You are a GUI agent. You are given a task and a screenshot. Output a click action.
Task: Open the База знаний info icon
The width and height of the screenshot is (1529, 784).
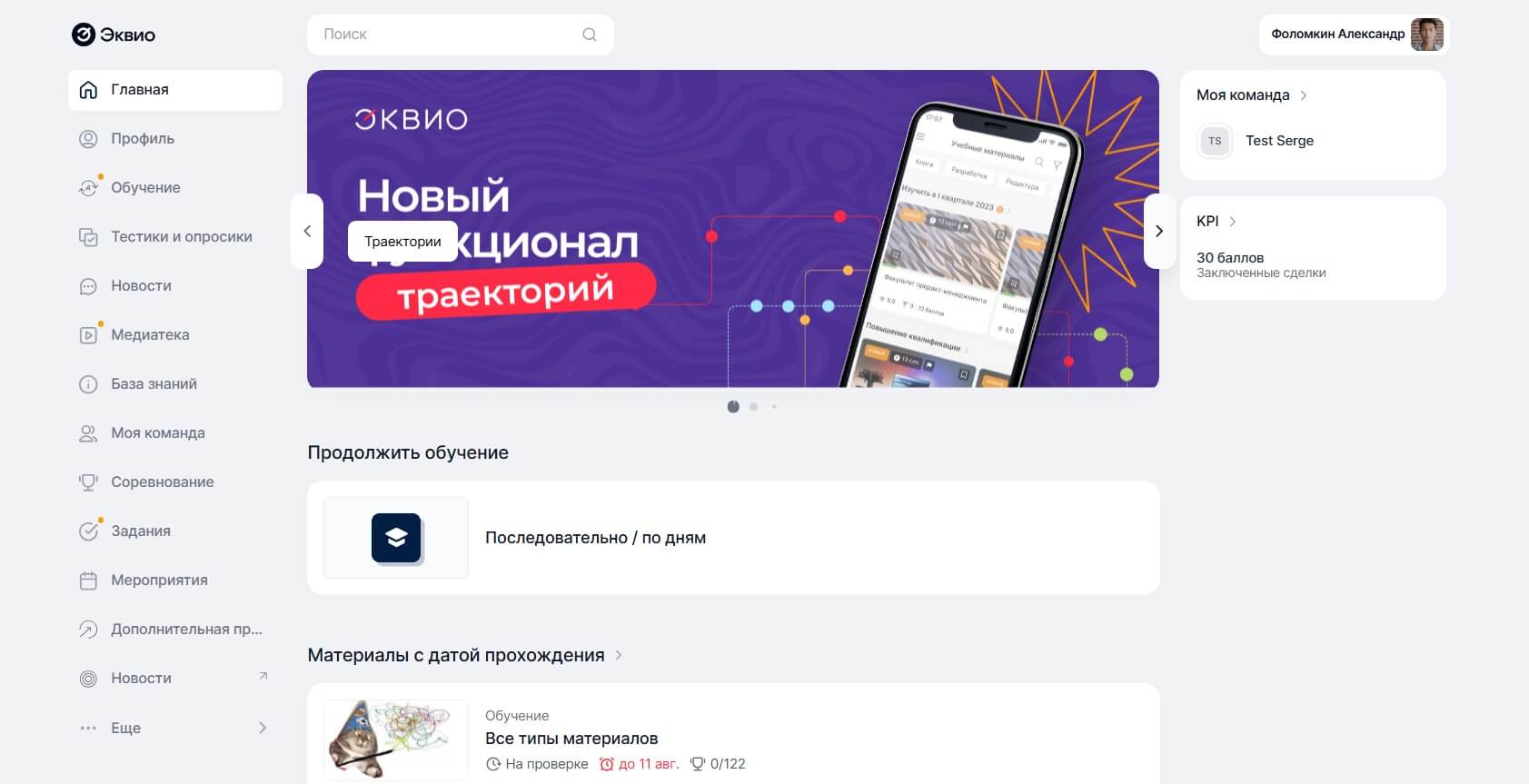pos(88,384)
